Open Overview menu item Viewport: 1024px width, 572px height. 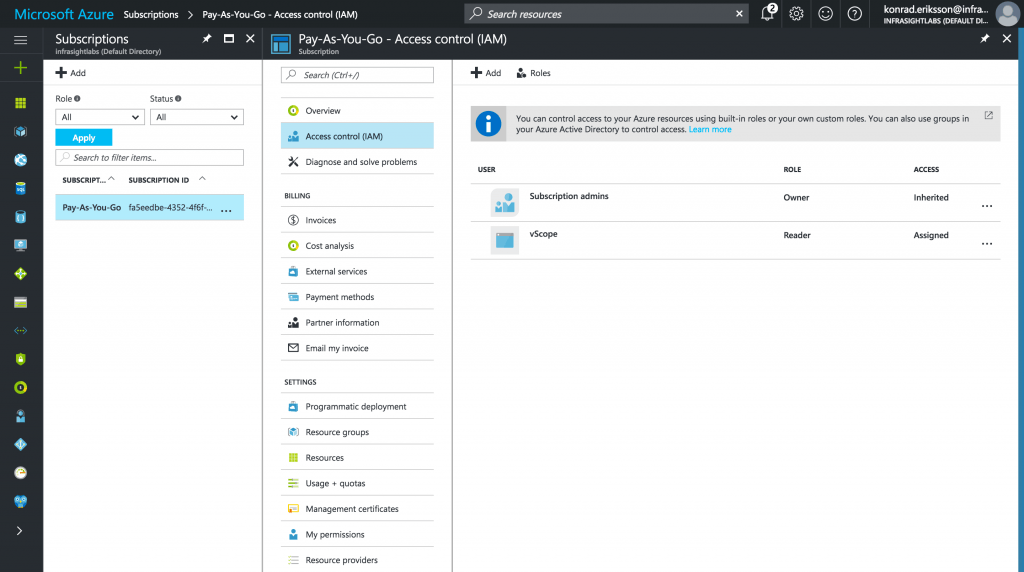[x=357, y=110]
